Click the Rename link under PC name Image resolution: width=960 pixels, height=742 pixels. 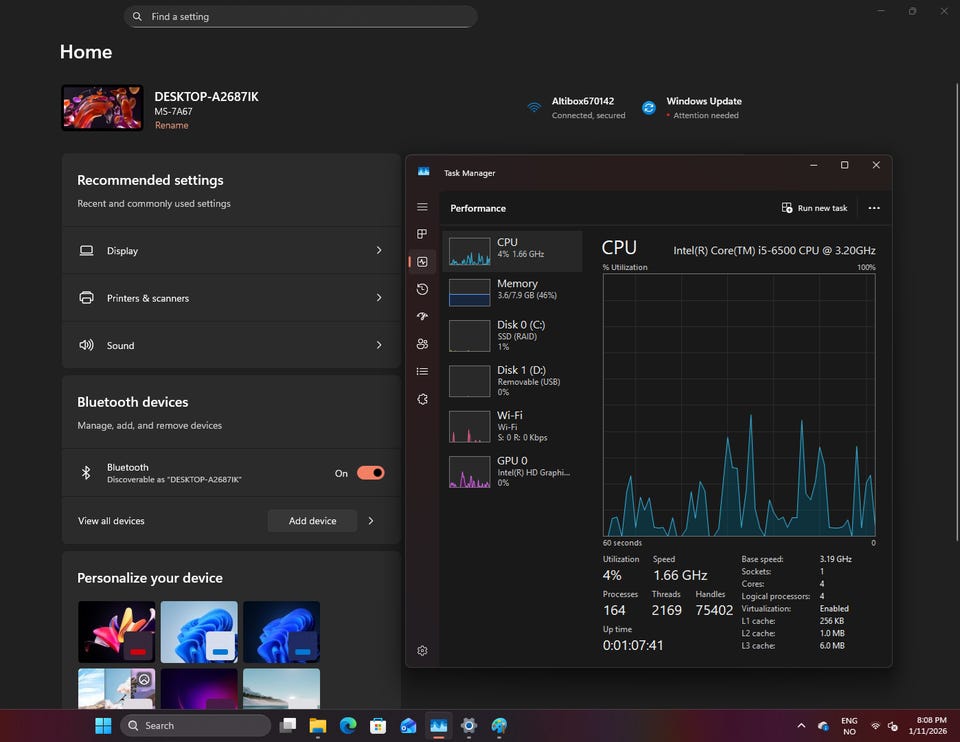point(171,126)
